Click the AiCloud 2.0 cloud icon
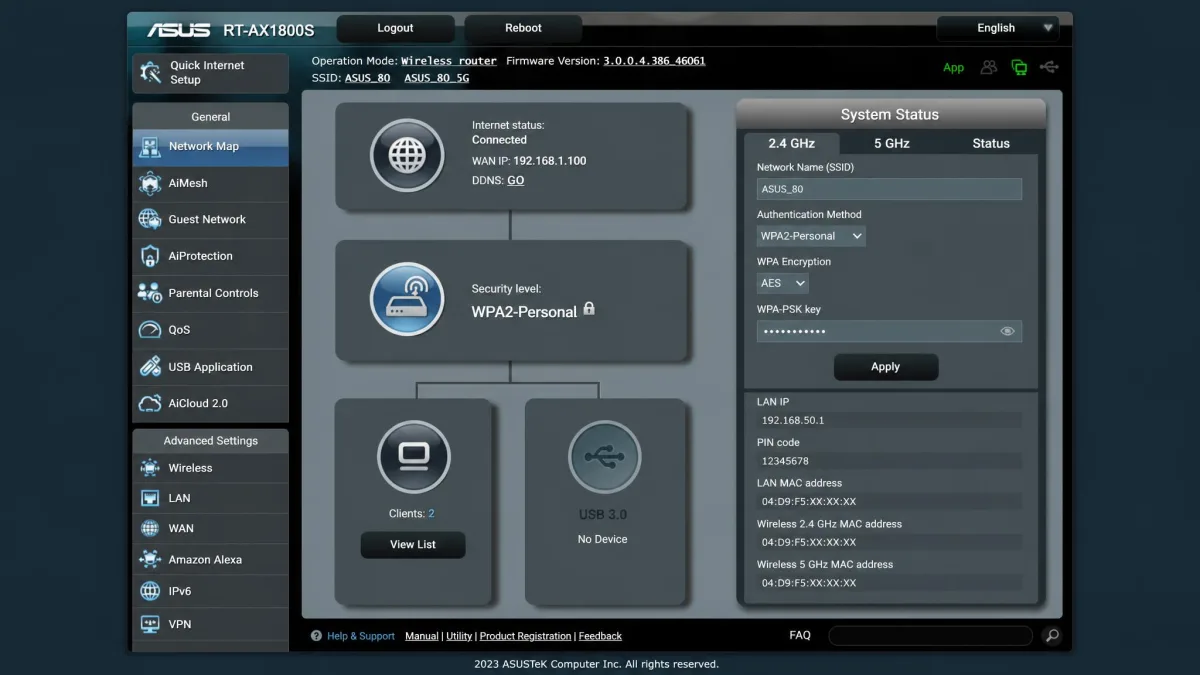 pos(150,403)
